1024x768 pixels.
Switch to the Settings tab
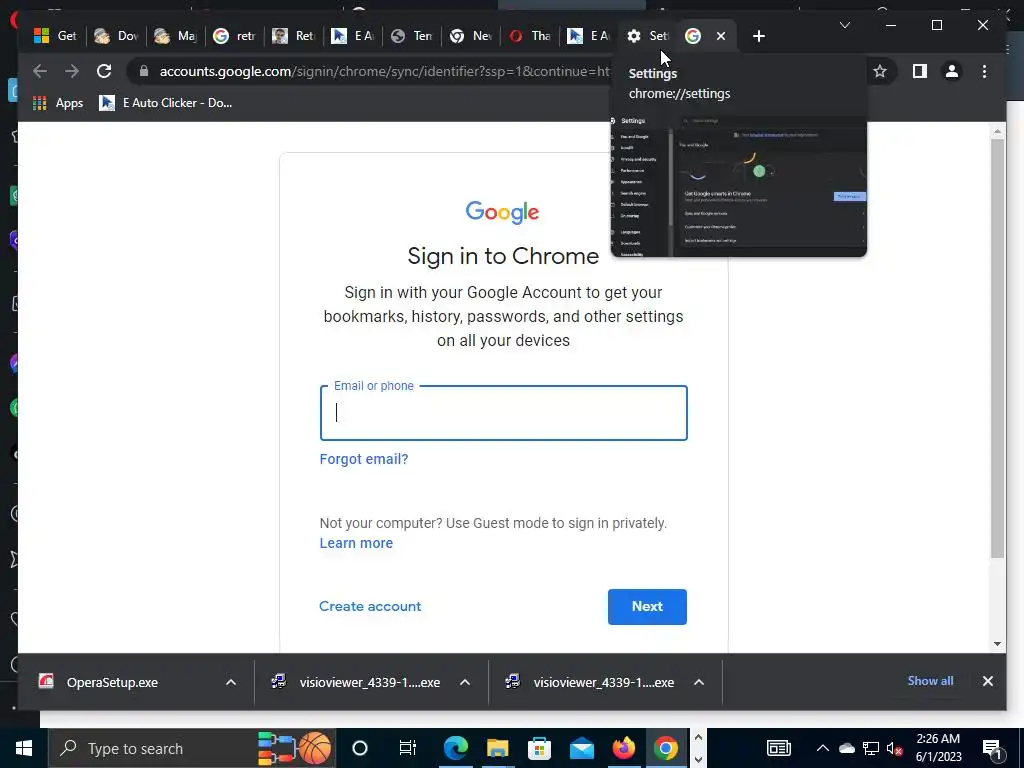pyautogui.click(x=647, y=36)
